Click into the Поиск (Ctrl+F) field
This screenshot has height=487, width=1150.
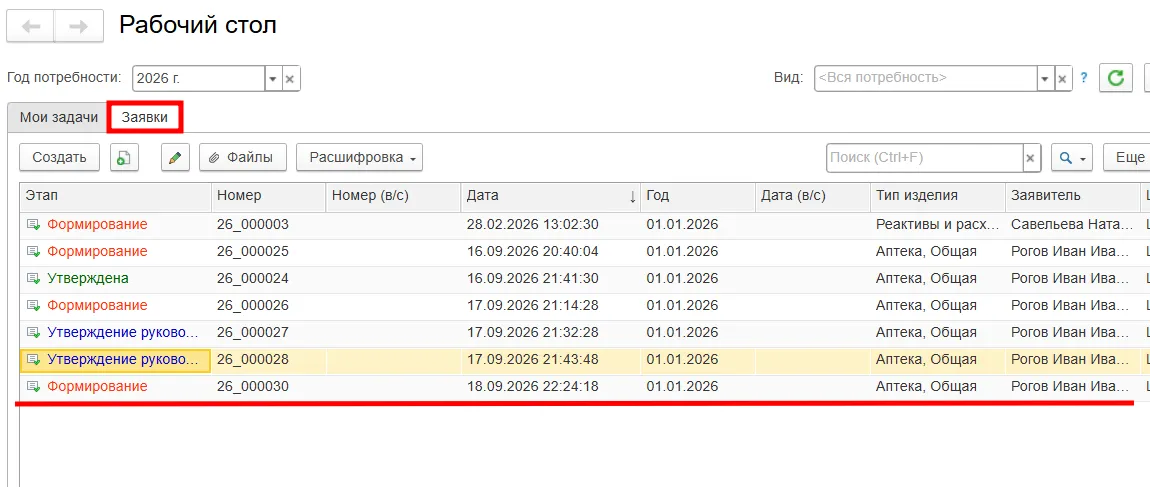924,158
